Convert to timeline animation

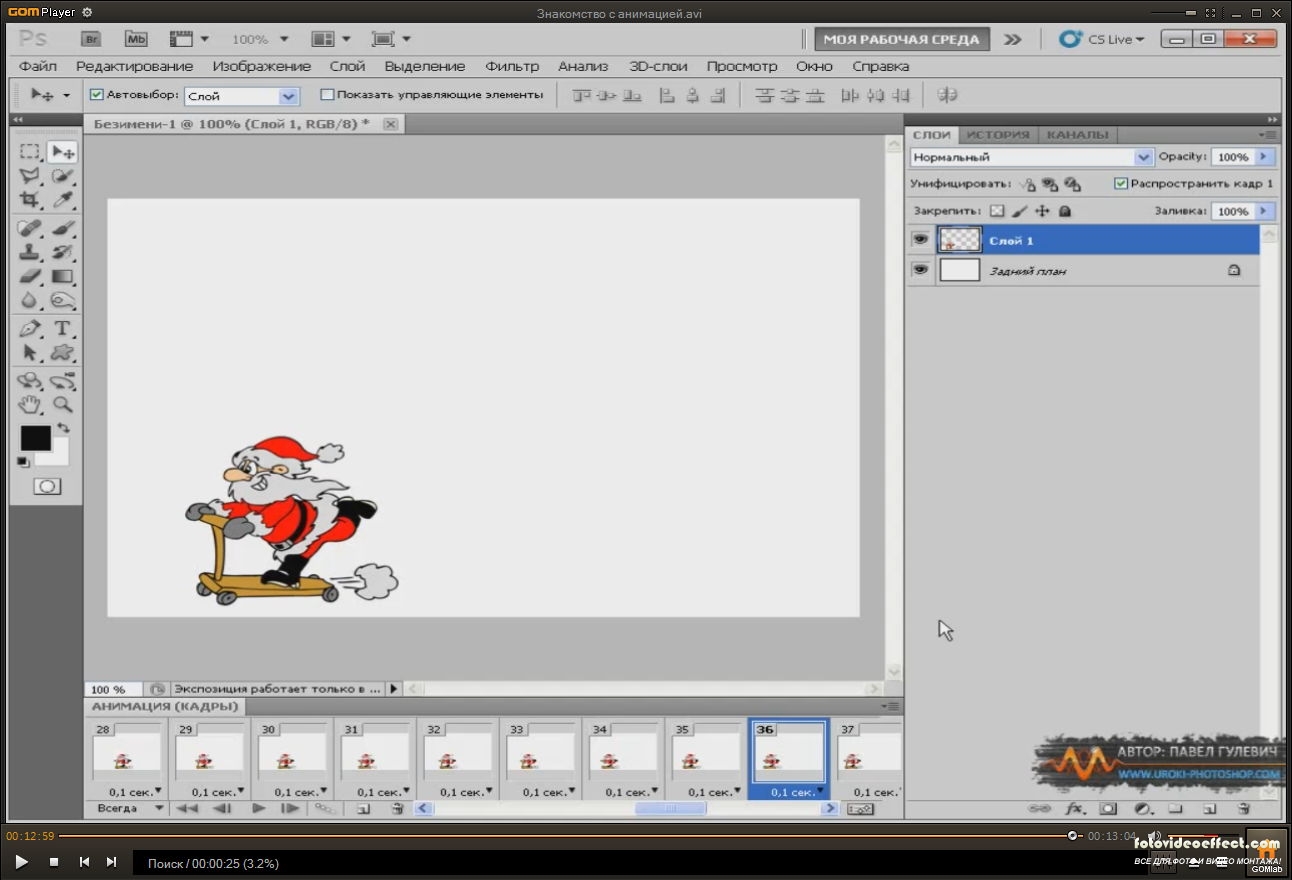point(859,808)
